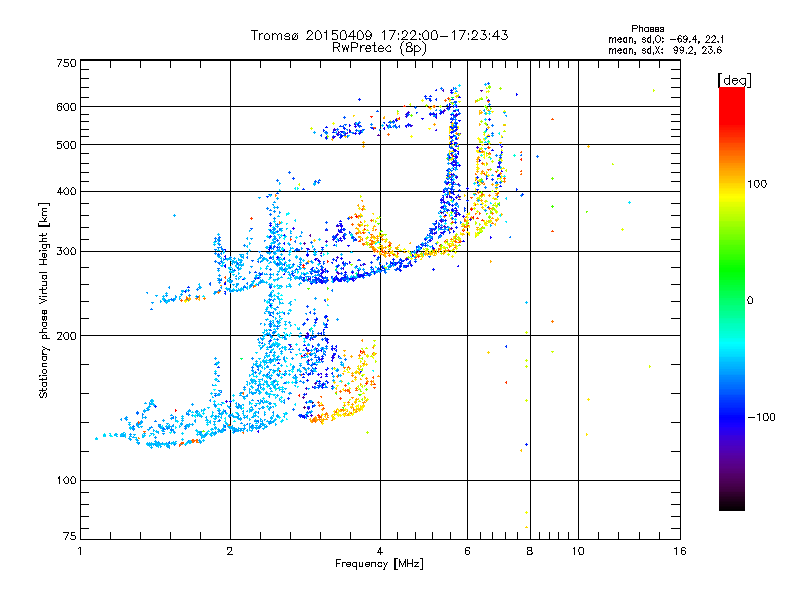800x600 pixels.
Task: Click the 'Phases' header text
Action: 647,29
